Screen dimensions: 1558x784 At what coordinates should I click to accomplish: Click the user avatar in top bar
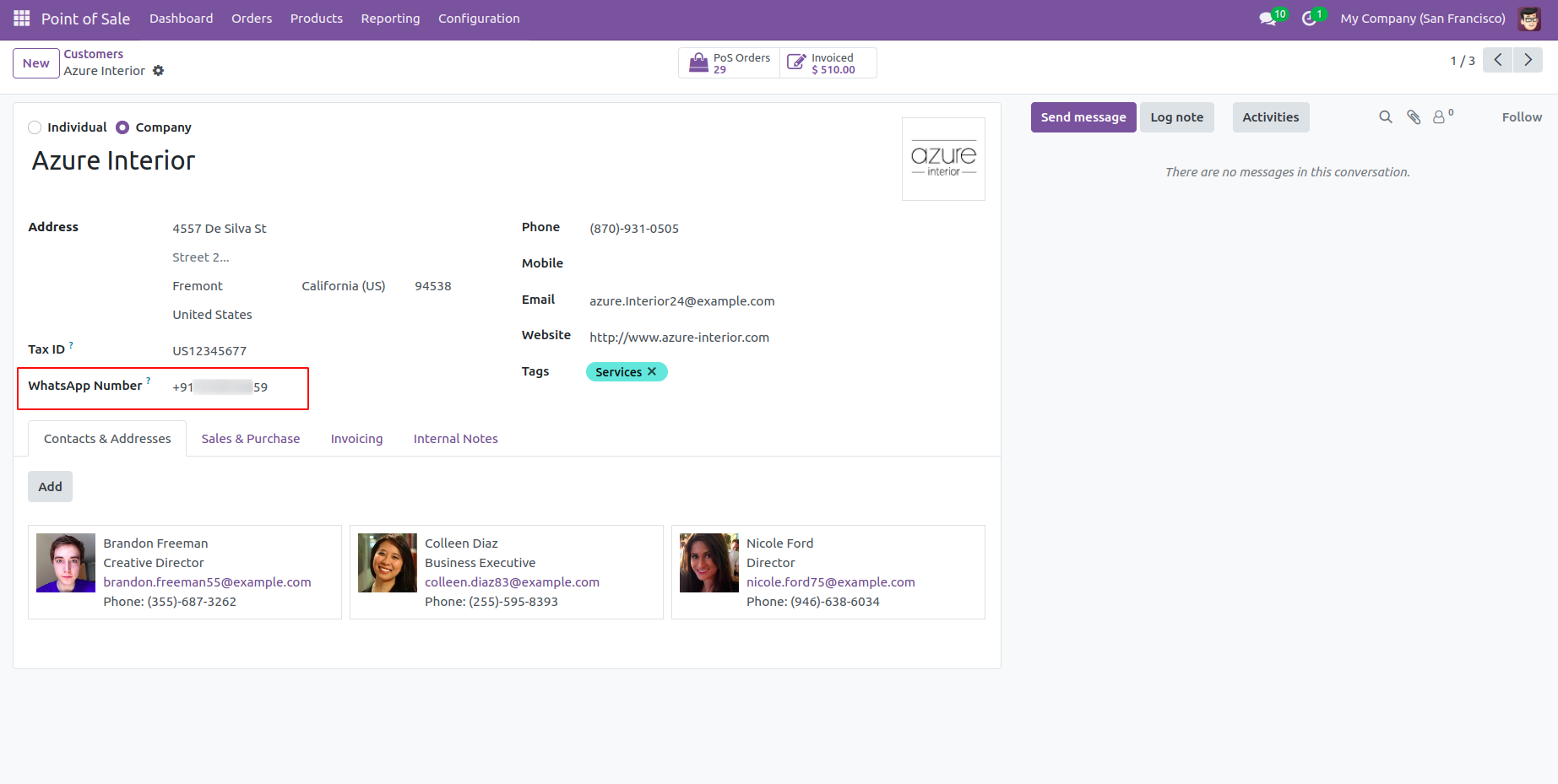pos(1529,19)
